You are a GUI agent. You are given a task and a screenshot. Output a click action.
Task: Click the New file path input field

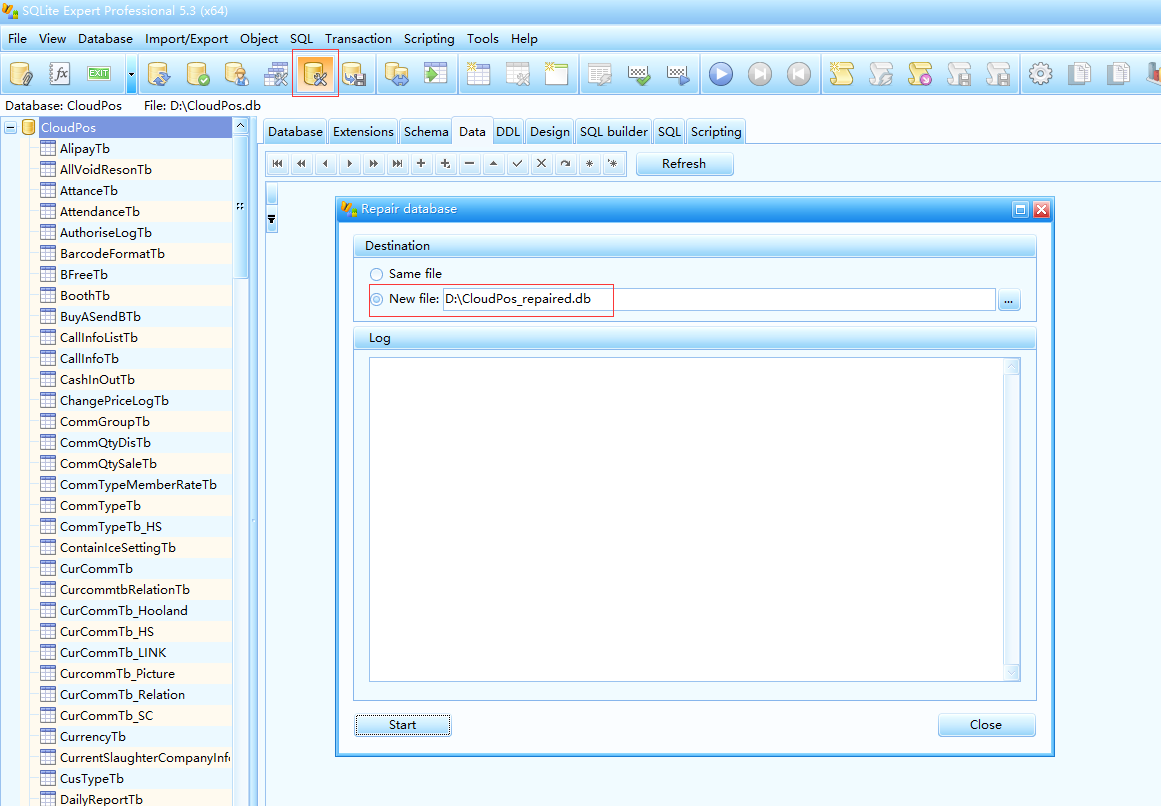(x=718, y=299)
